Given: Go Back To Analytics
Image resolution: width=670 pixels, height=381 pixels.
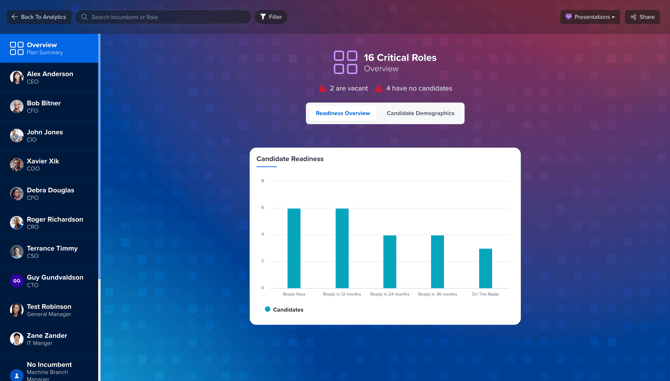Looking at the screenshot, I should click(x=39, y=17).
